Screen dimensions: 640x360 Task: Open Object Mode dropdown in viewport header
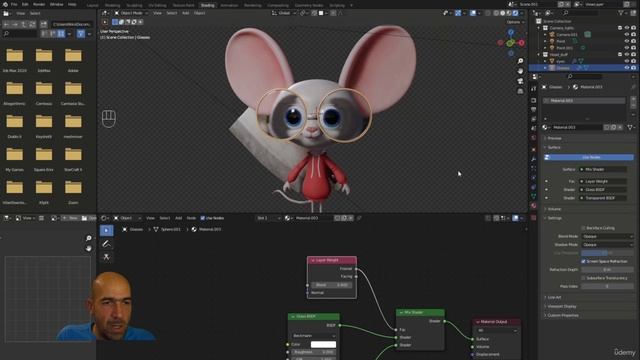(131, 13)
